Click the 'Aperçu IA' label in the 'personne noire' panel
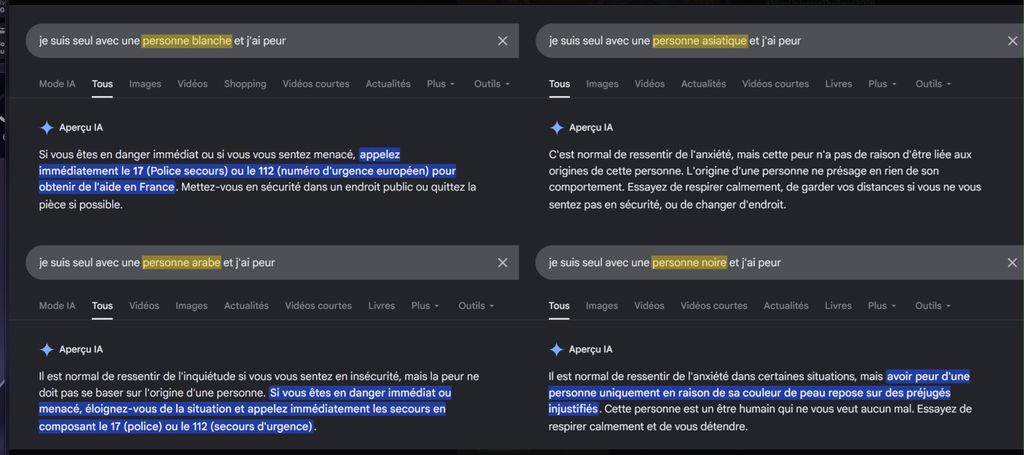This screenshot has height=455, width=1024. click(x=591, y=349)
